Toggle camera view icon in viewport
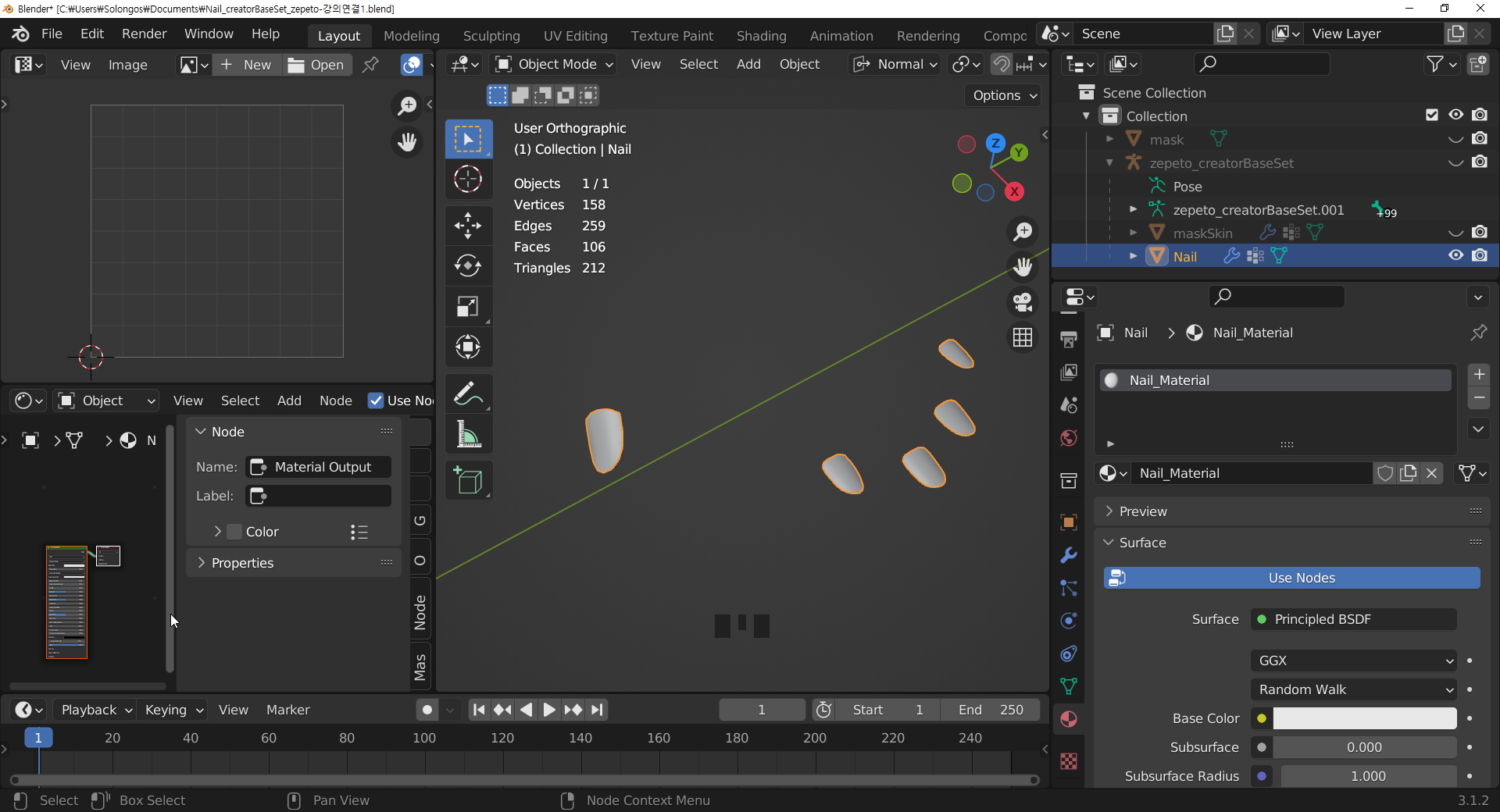 pyautogui.click(x=1023, y=302)
